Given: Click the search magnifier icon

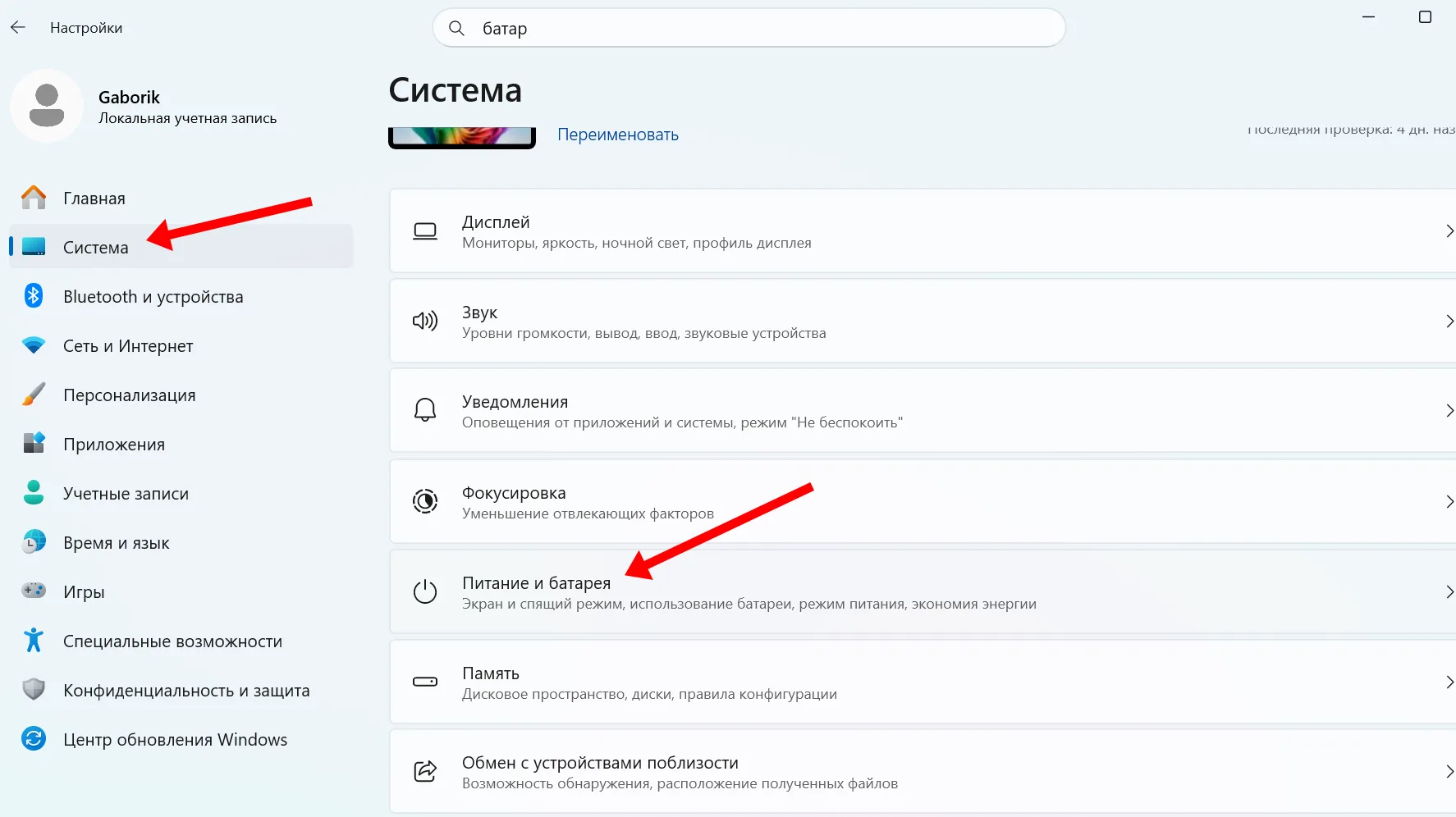Looking at the screenshot, I should [x=457, y=28].
